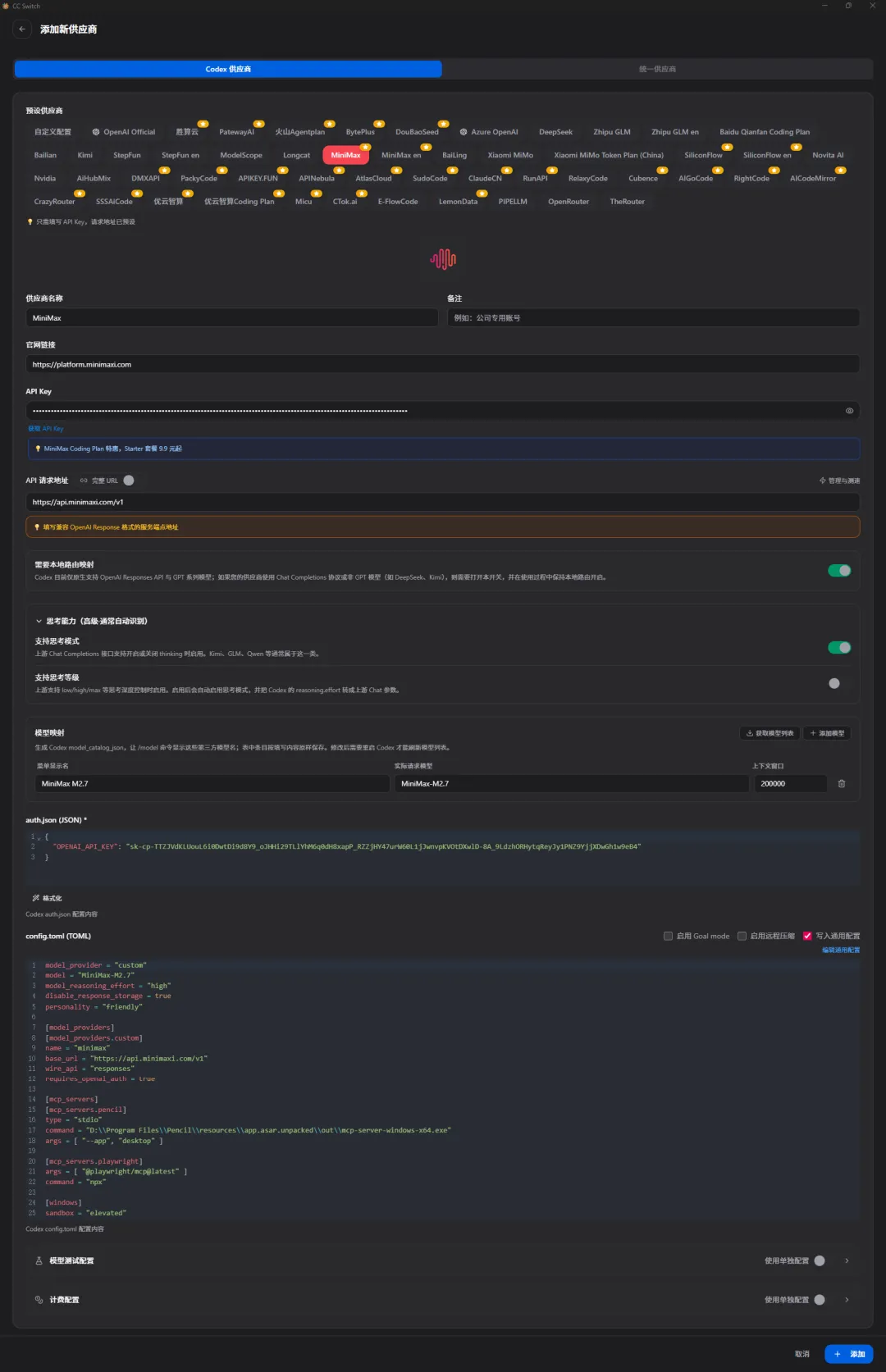The height and width of the screenshot is (1372, 886).
Task: Select the SiliconFlow preset provider
Action: tap(703, 155)
